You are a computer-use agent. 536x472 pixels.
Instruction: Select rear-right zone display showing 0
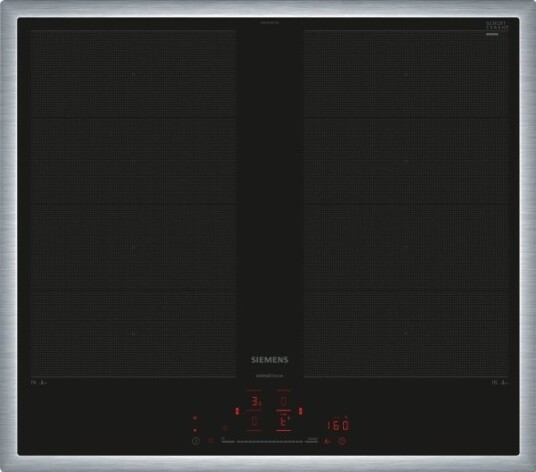pyautogui.click(x=284, y=401)
